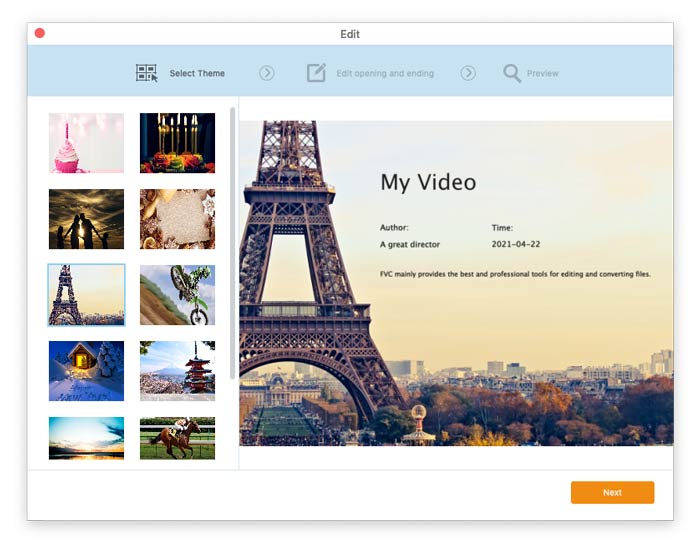
Task: Go to the Preview step
Action: click(x=542, y=73)
